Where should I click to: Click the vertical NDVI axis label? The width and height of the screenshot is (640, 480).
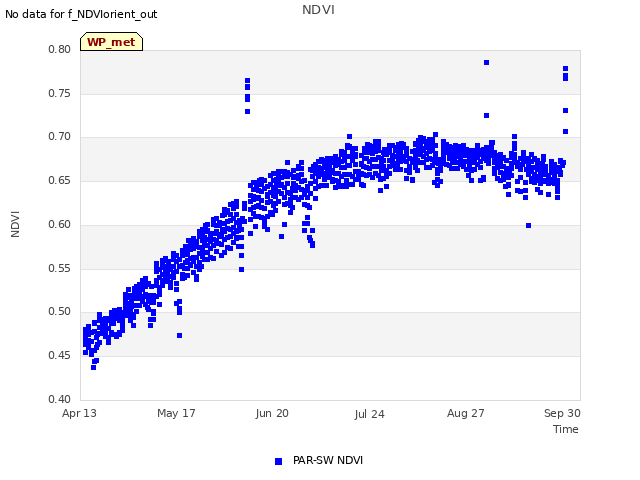[15, 224]
